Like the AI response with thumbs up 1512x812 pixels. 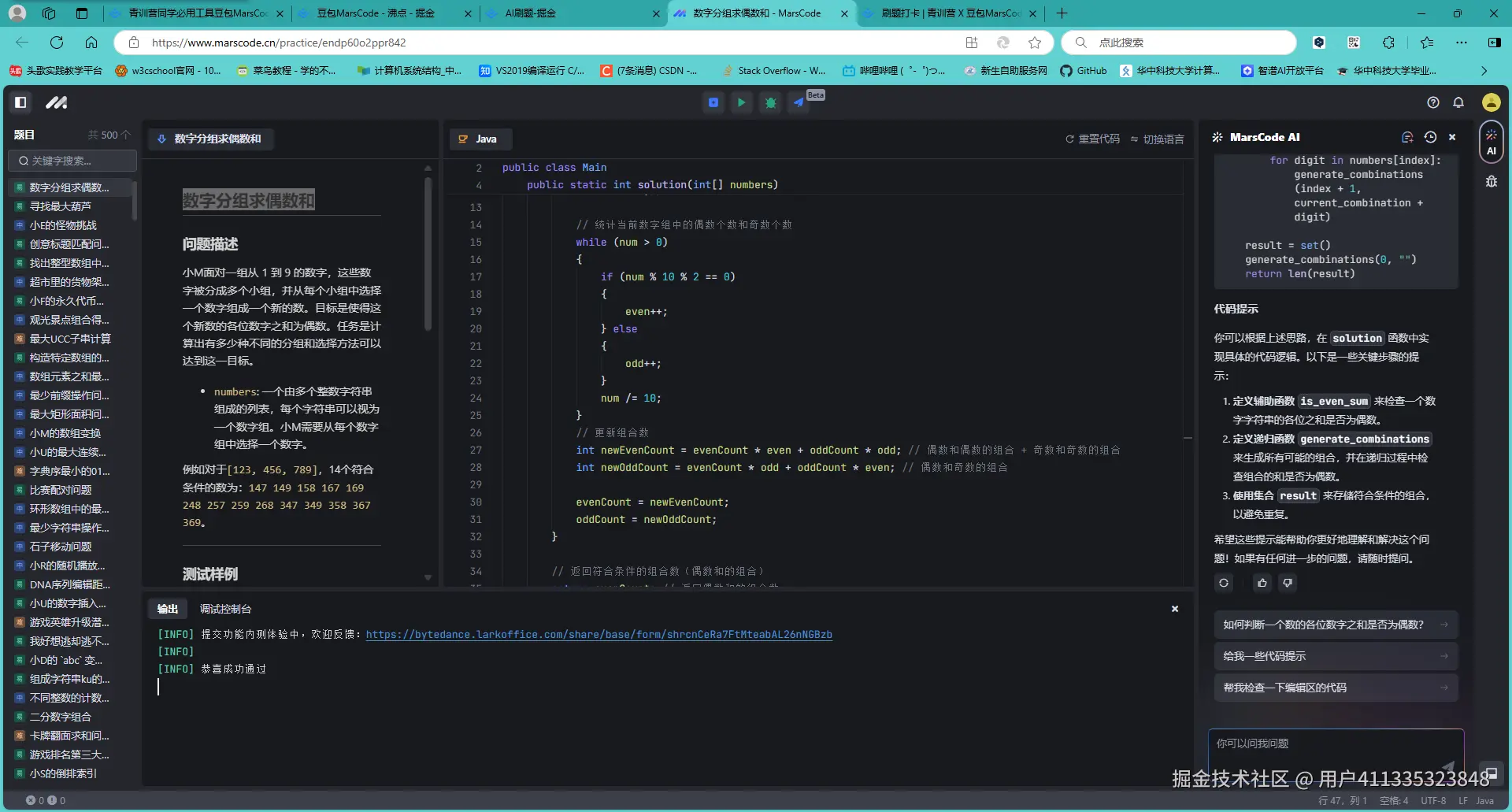pyautogui.click(x=1262, y=583)
